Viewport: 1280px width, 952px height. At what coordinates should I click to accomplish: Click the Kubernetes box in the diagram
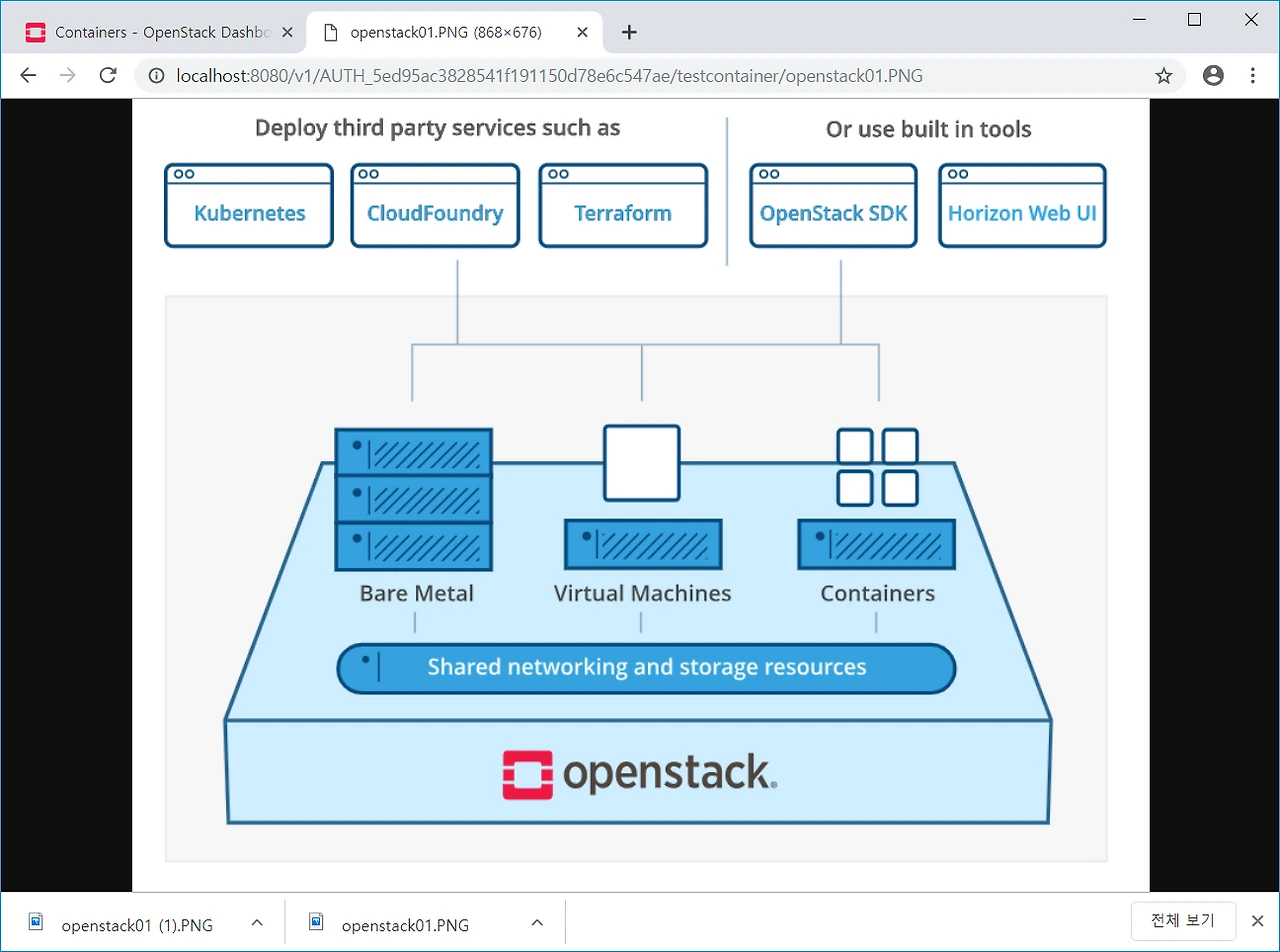[249, 205]
